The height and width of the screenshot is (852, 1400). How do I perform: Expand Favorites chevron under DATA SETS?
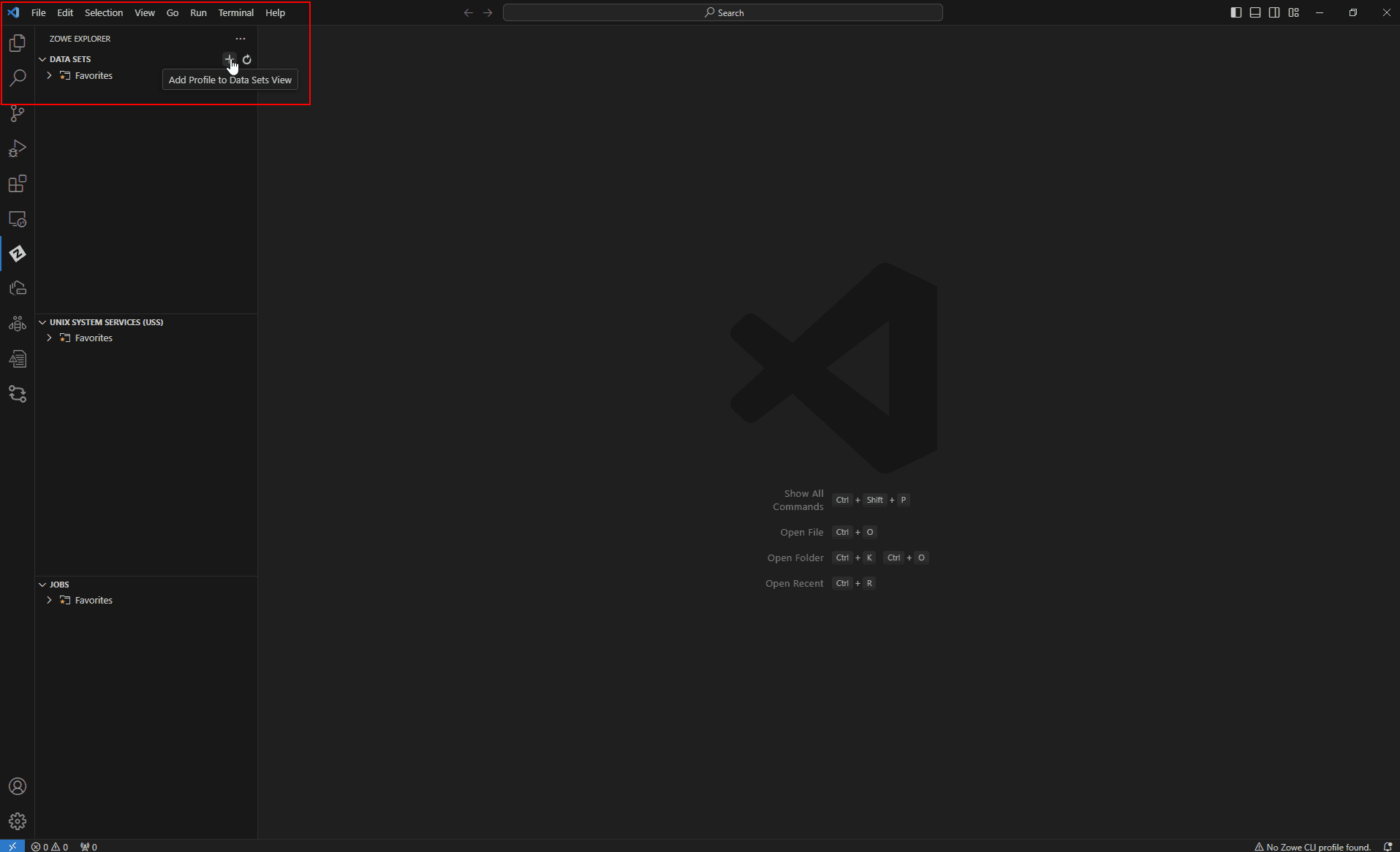tap(49, 75)
